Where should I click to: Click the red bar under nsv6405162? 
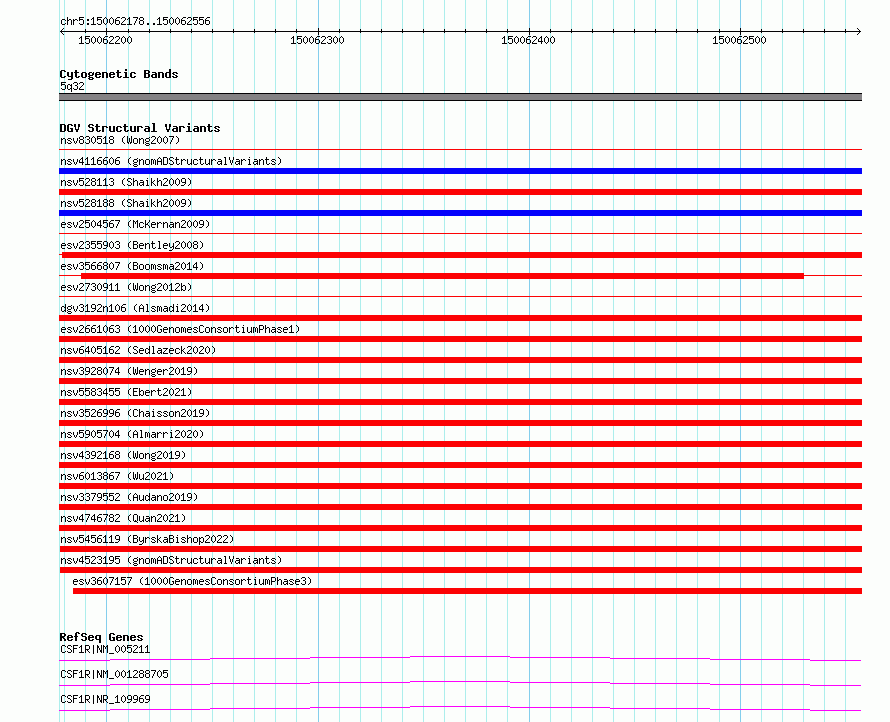point(460,360)
